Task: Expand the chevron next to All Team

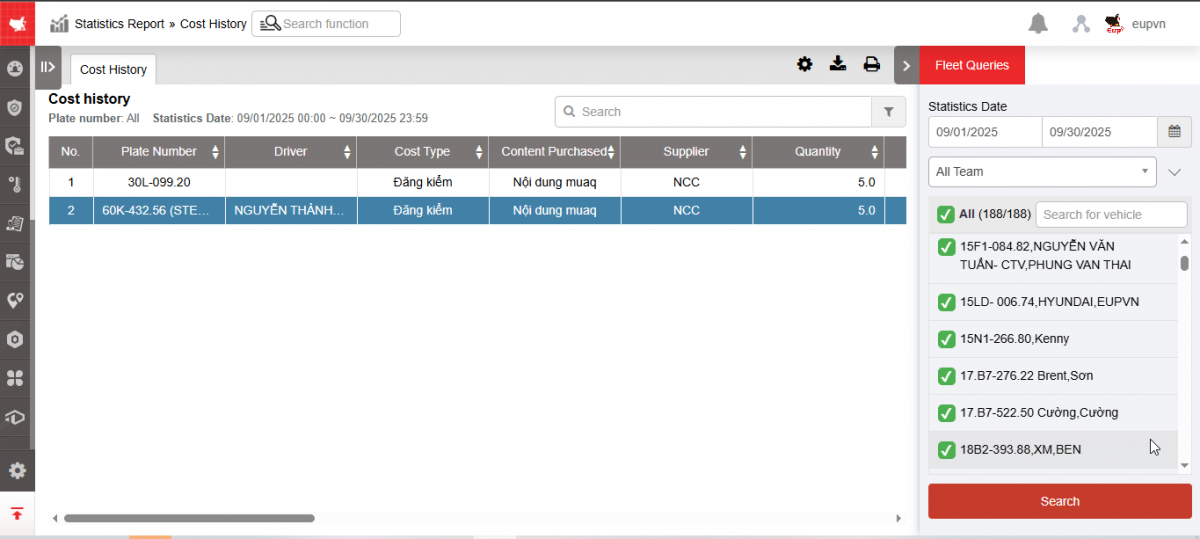Action: click(1175, 172)
